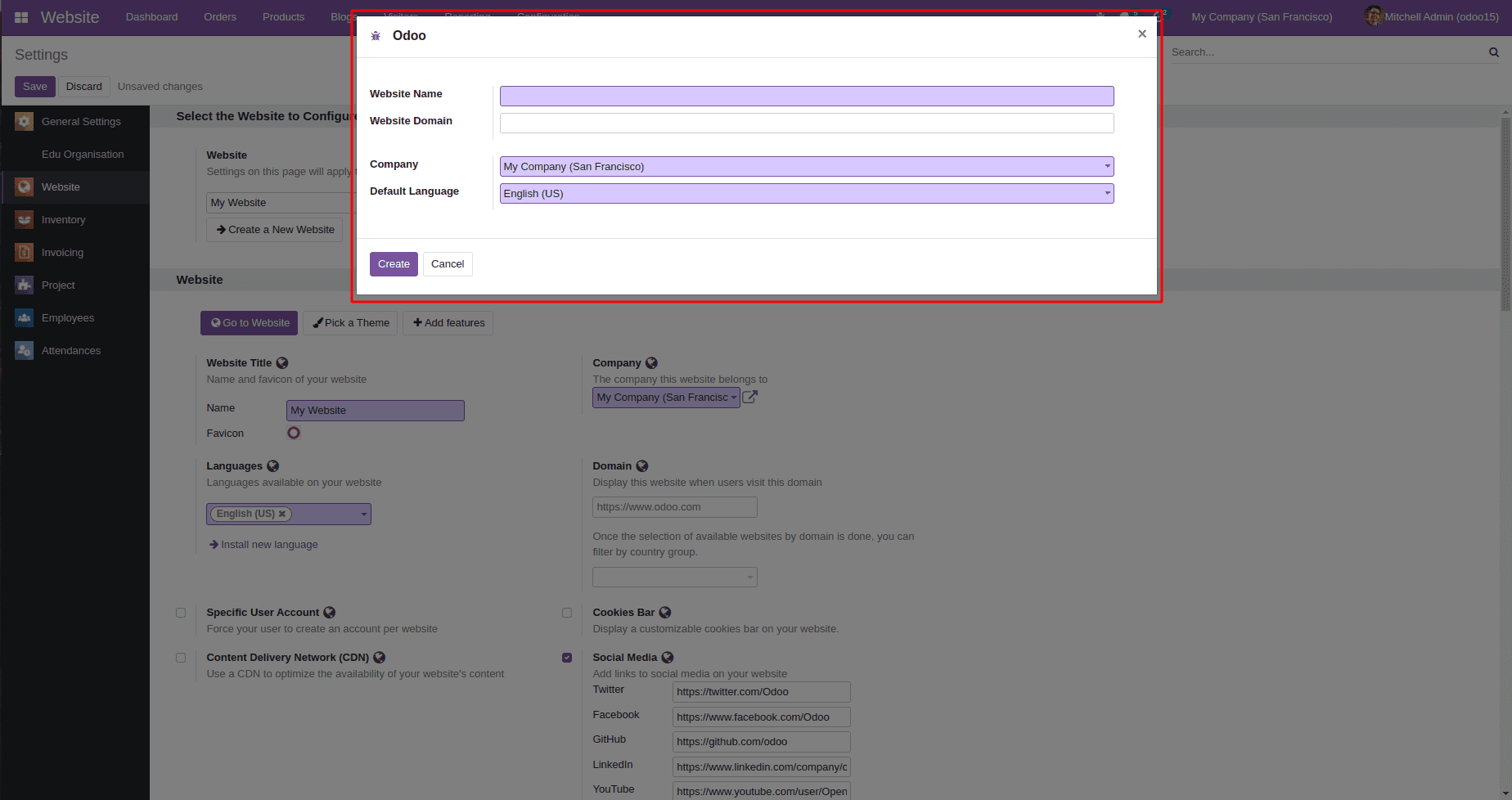The width and height of the screenshot is (1512, 800).
Task: Click Install new language link
Action: [263, 545]
